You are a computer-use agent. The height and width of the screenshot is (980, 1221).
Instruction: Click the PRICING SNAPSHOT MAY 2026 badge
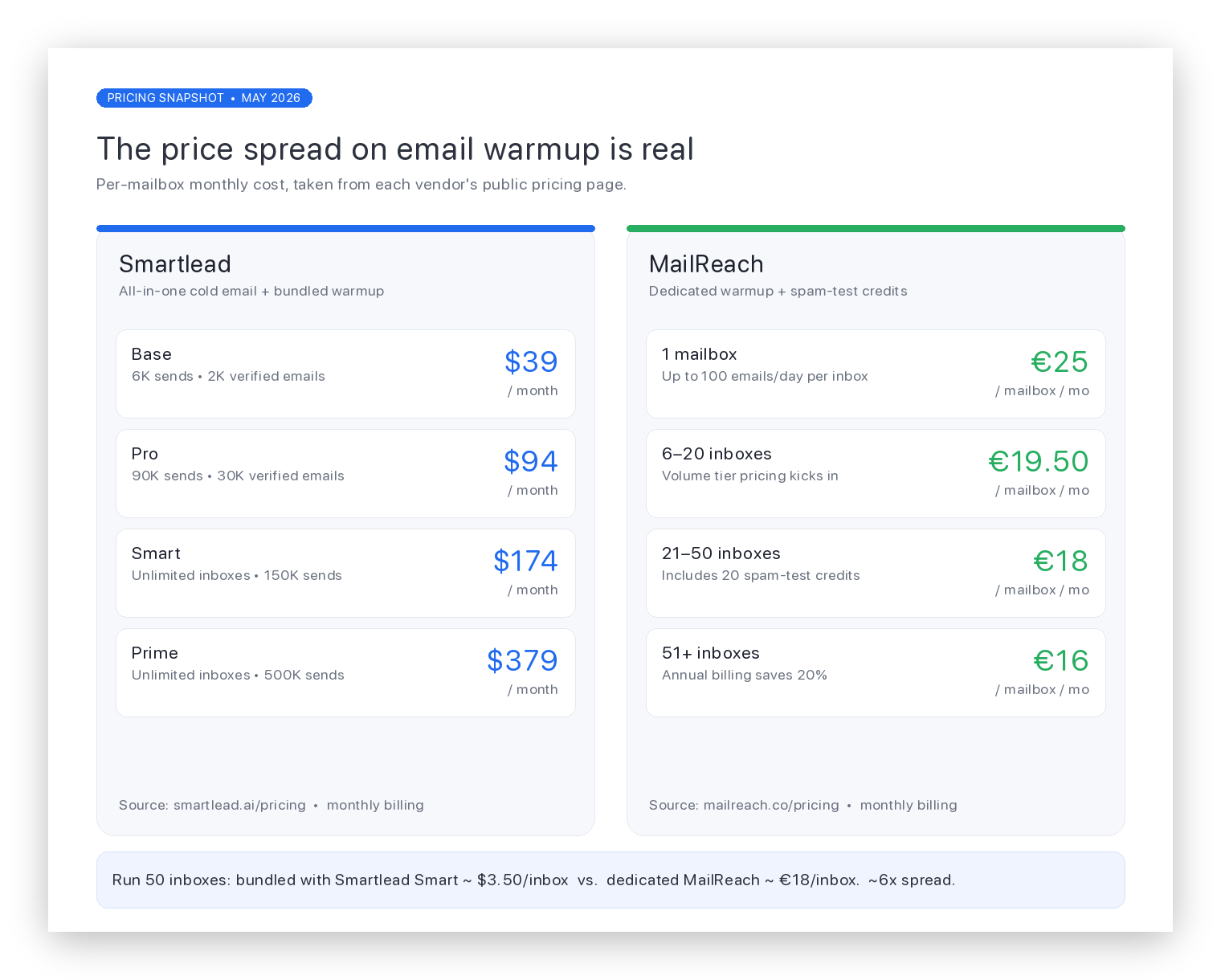click(x=204, y=98)
